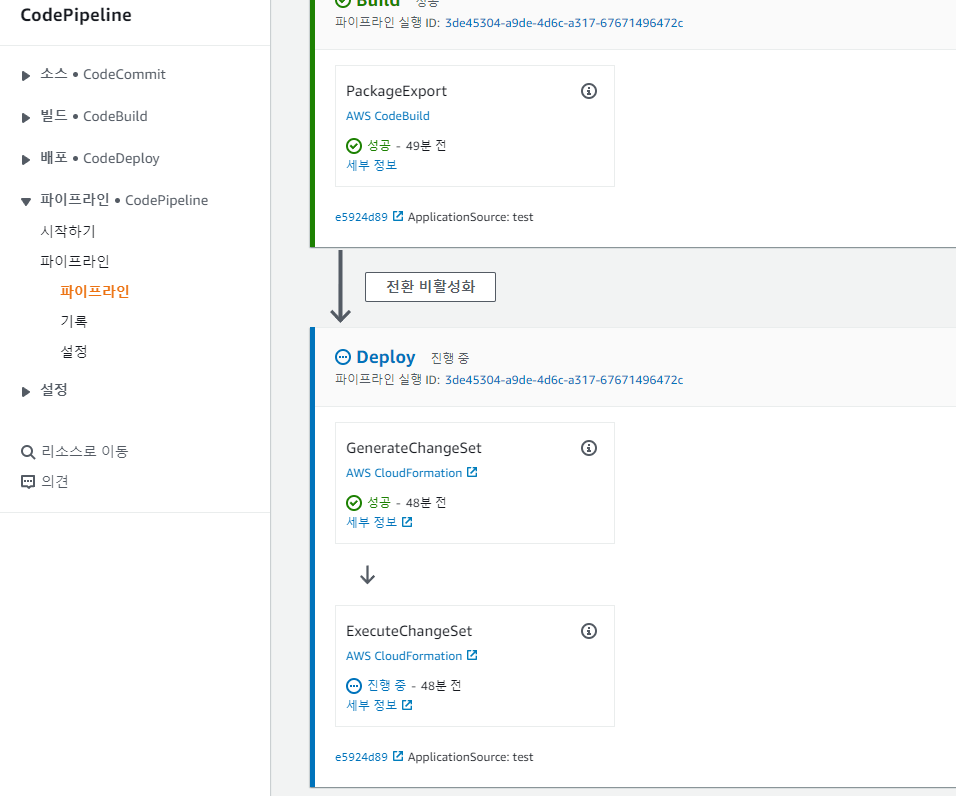The image size is (956, 796).
Task: Open 시작하기 in the sidebar
Action: tap(68, 231)
